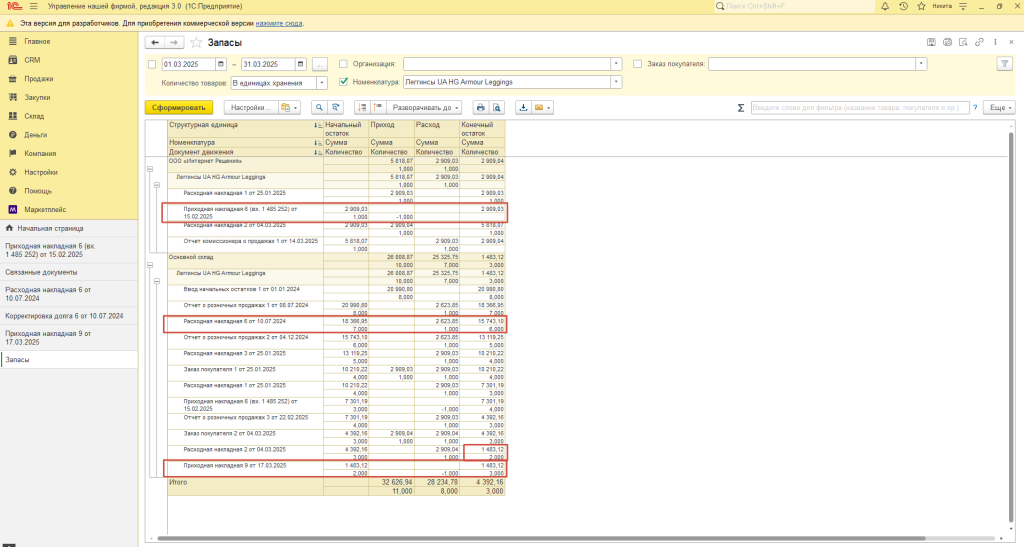Open the filter funnel button
Viewport: 1024px width, 547px height.
(x=1004, y=64)
